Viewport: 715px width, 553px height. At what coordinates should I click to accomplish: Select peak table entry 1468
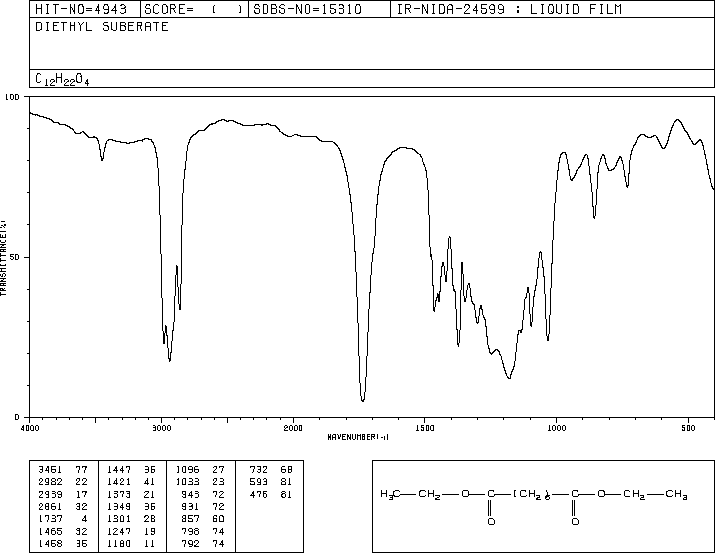point(50,543)
